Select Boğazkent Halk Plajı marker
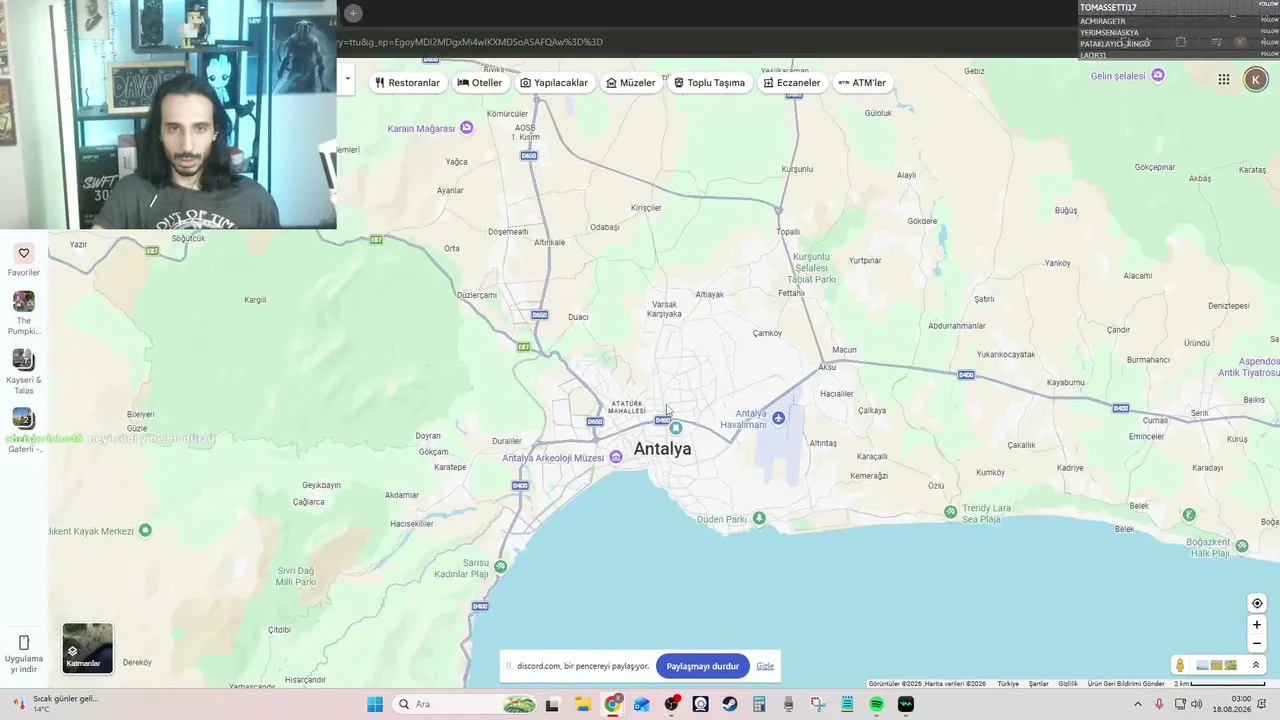 pyautogui.click(x=1242, y=546)
